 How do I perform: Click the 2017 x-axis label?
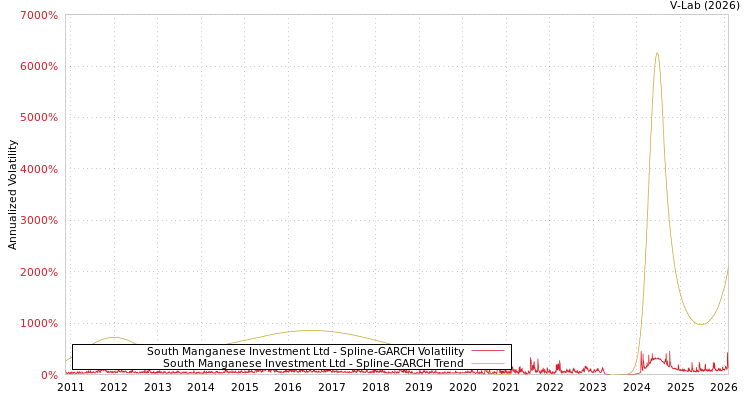click(x=332, y=387)
